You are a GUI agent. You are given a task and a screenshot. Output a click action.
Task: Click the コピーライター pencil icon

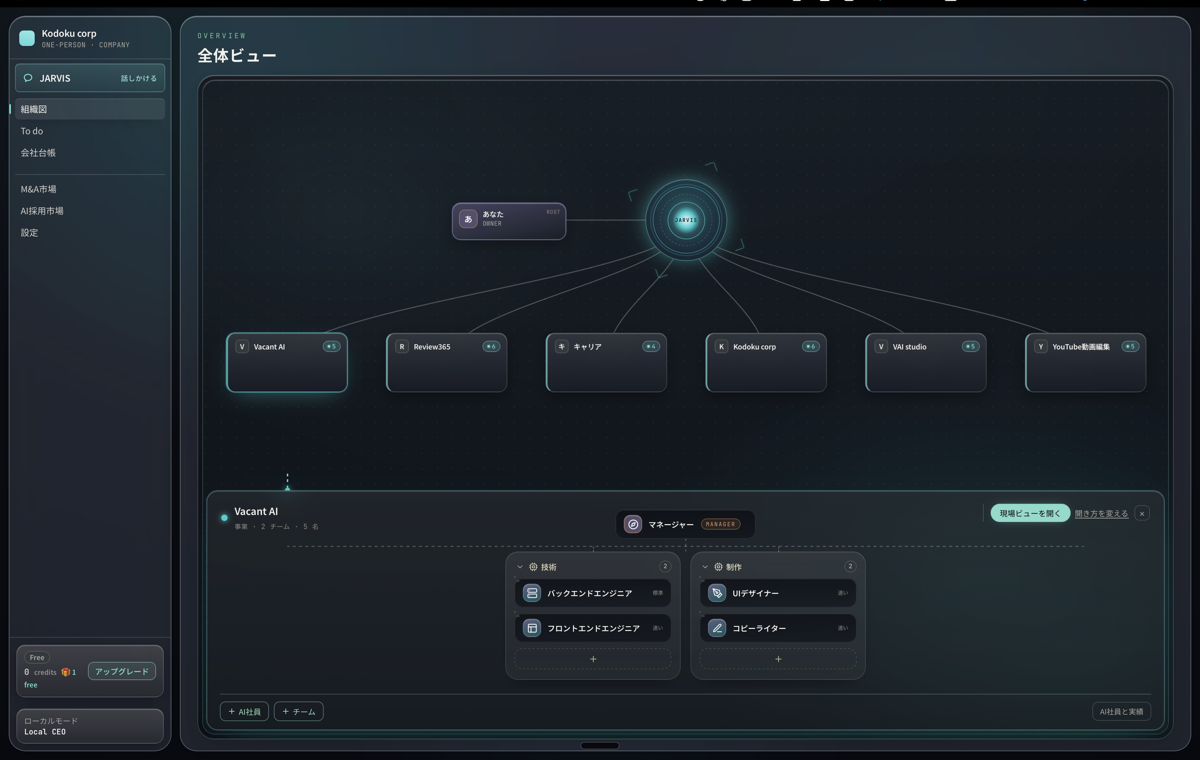coord(717,628)
